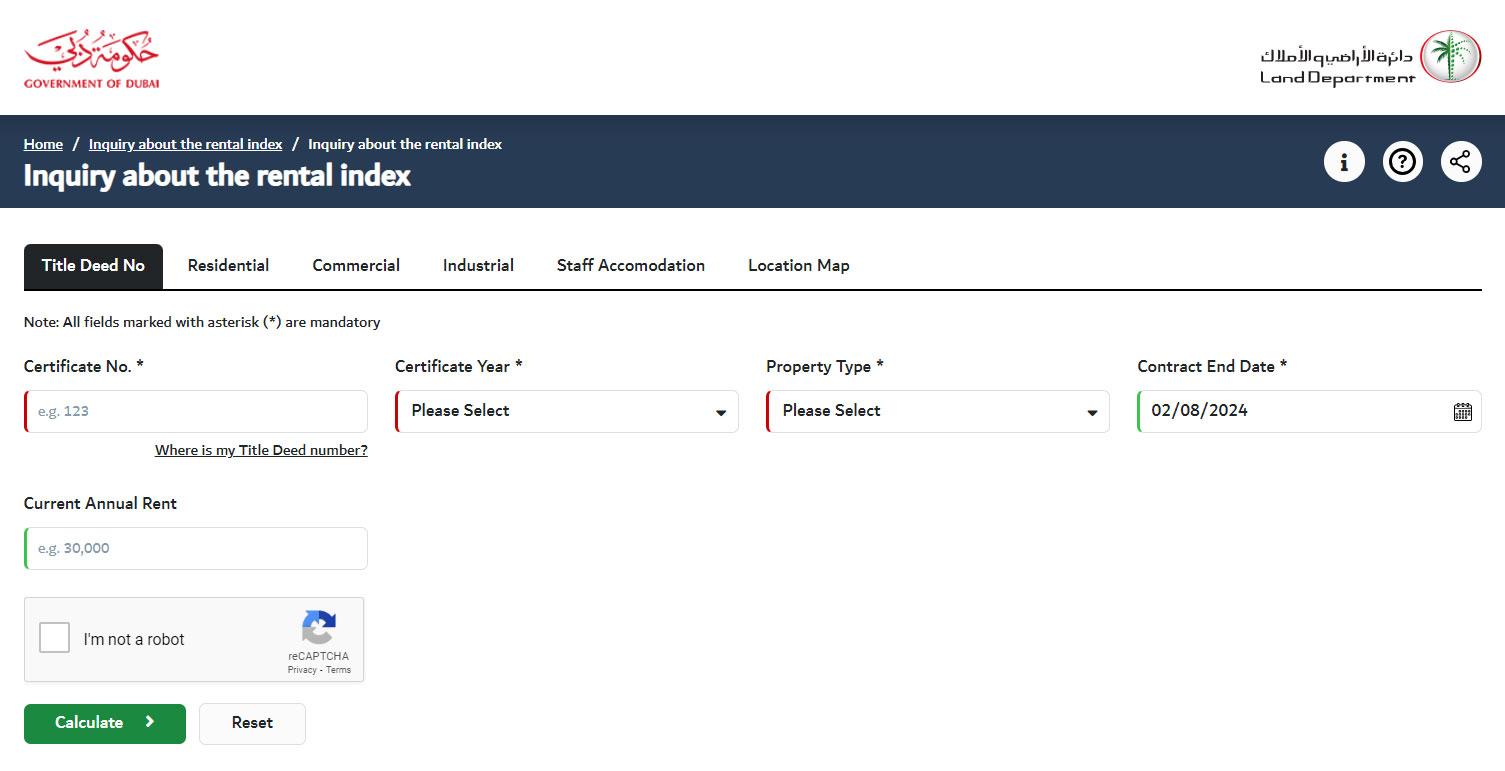Click the Land Department logo
This screenshot has width=1505, height=771.
point(1369,56)
